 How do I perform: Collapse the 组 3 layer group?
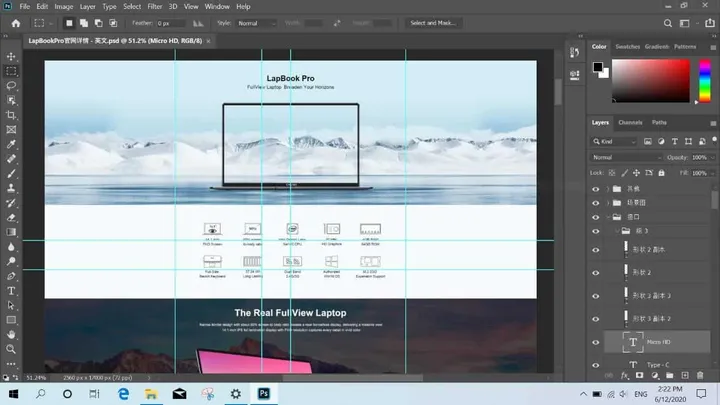pyautogui.click(x=617, y=231)
